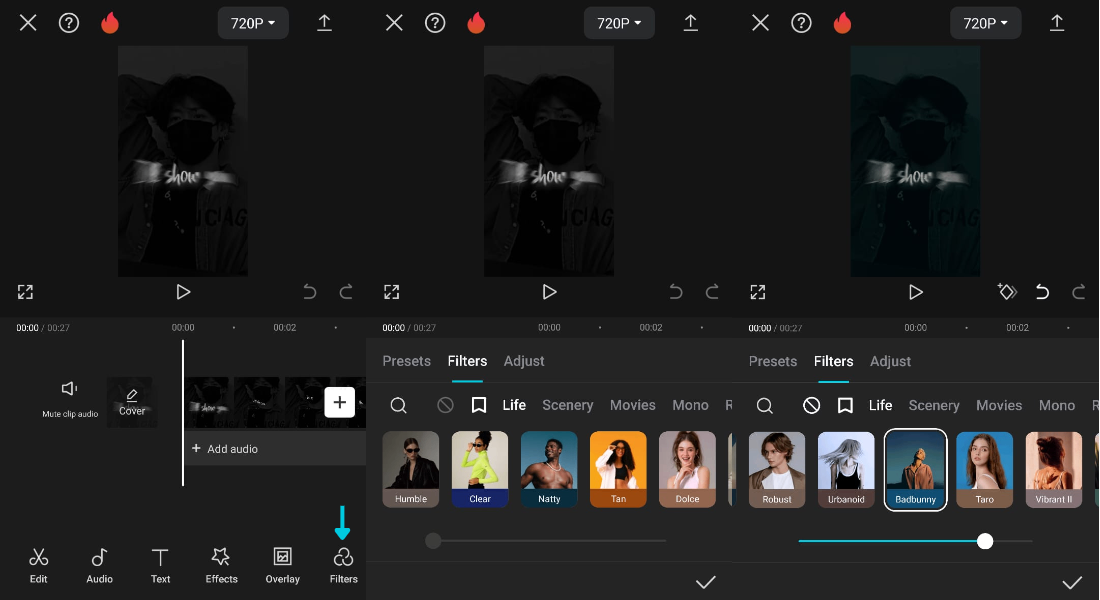Click the gray intensity slider in middle panel
Screen dimensions: 1100x600
546,540
